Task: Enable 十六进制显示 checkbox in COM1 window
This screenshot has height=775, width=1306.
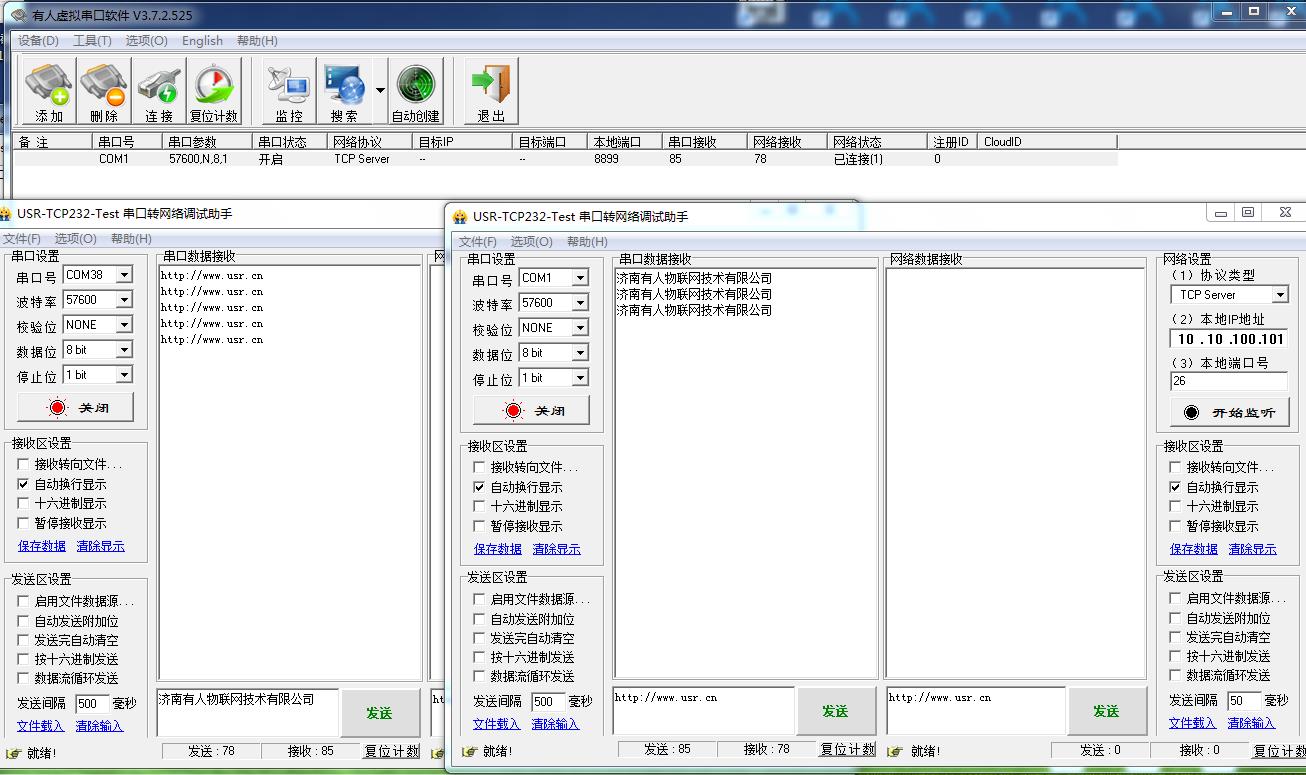Action: (480, 507)
